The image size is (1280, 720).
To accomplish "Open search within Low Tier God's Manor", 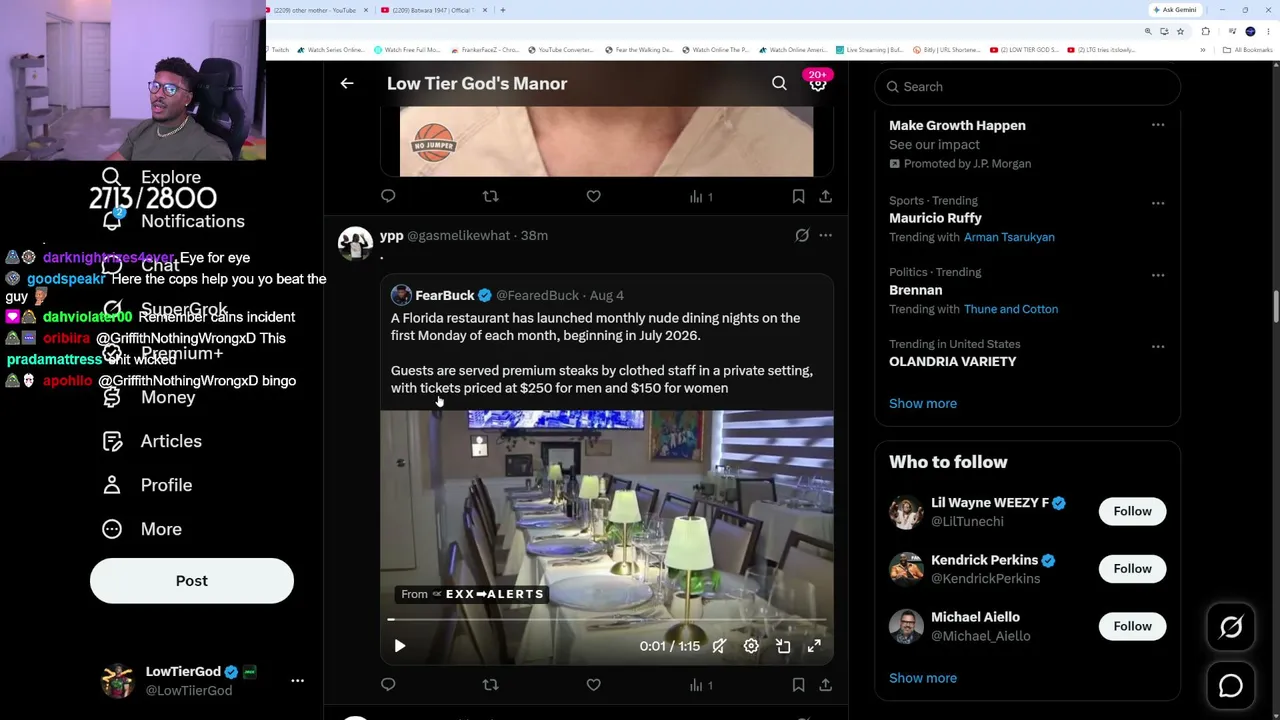I will tap(779, 84).
